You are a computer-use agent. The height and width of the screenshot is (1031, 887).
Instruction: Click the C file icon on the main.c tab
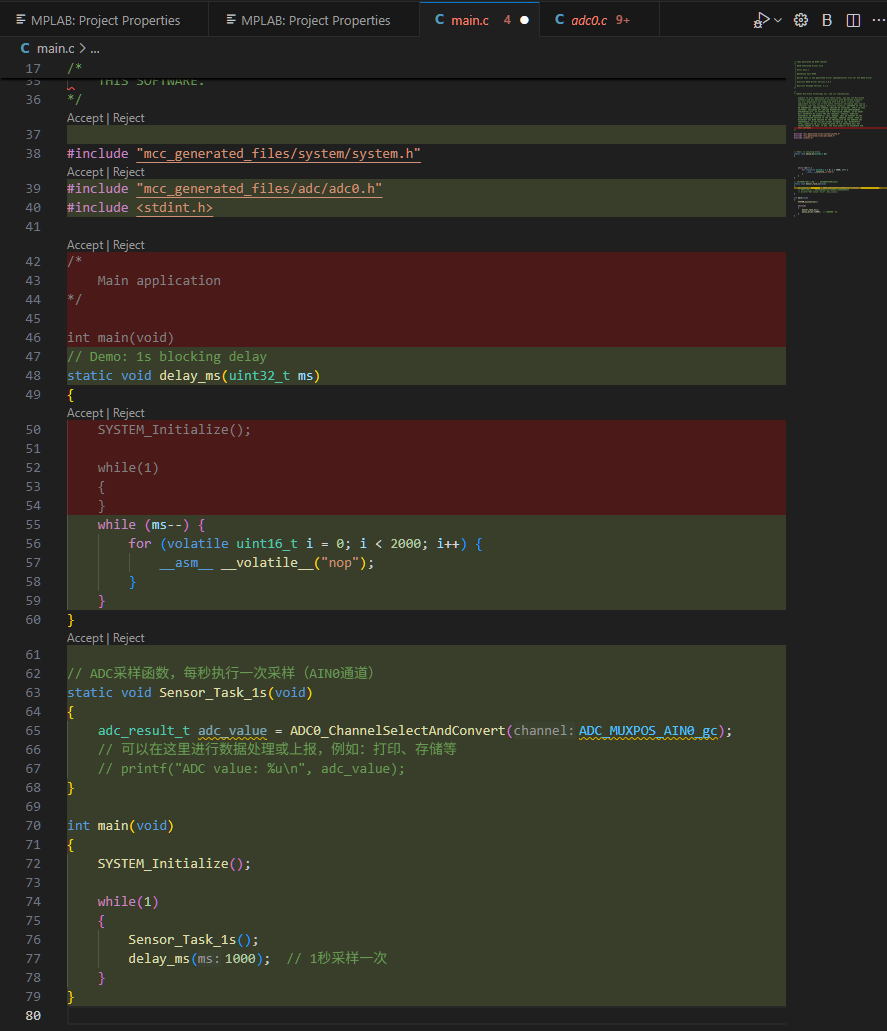point(439,20)
